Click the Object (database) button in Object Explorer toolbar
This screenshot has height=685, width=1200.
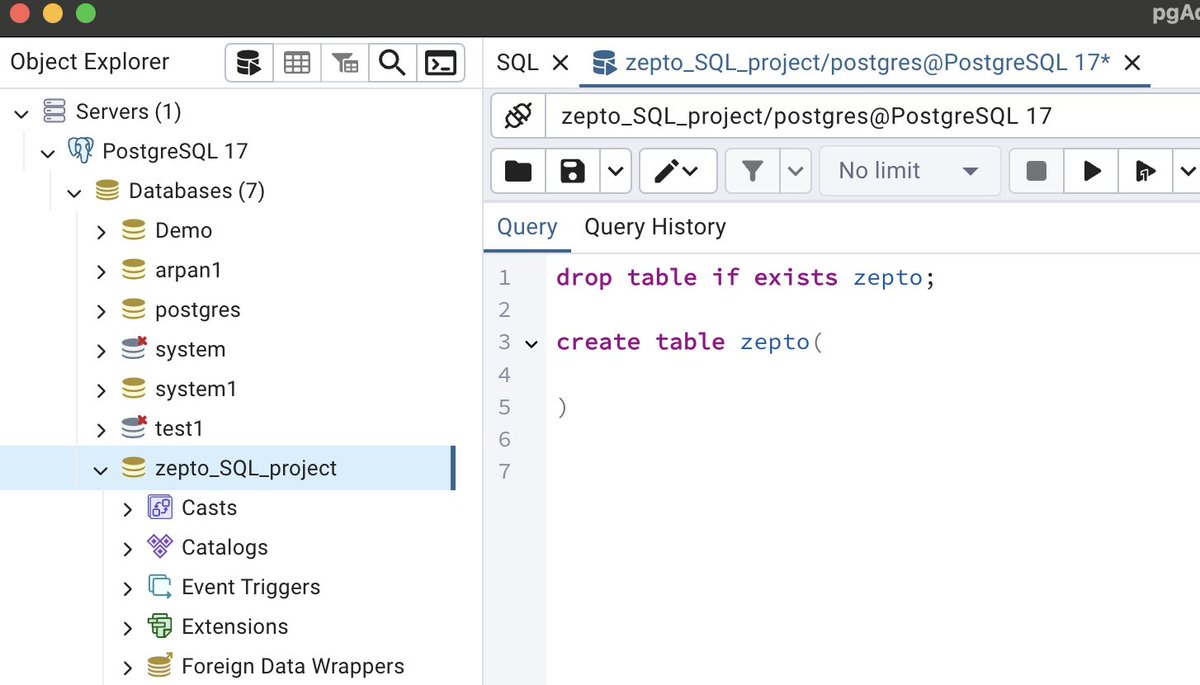248,63
